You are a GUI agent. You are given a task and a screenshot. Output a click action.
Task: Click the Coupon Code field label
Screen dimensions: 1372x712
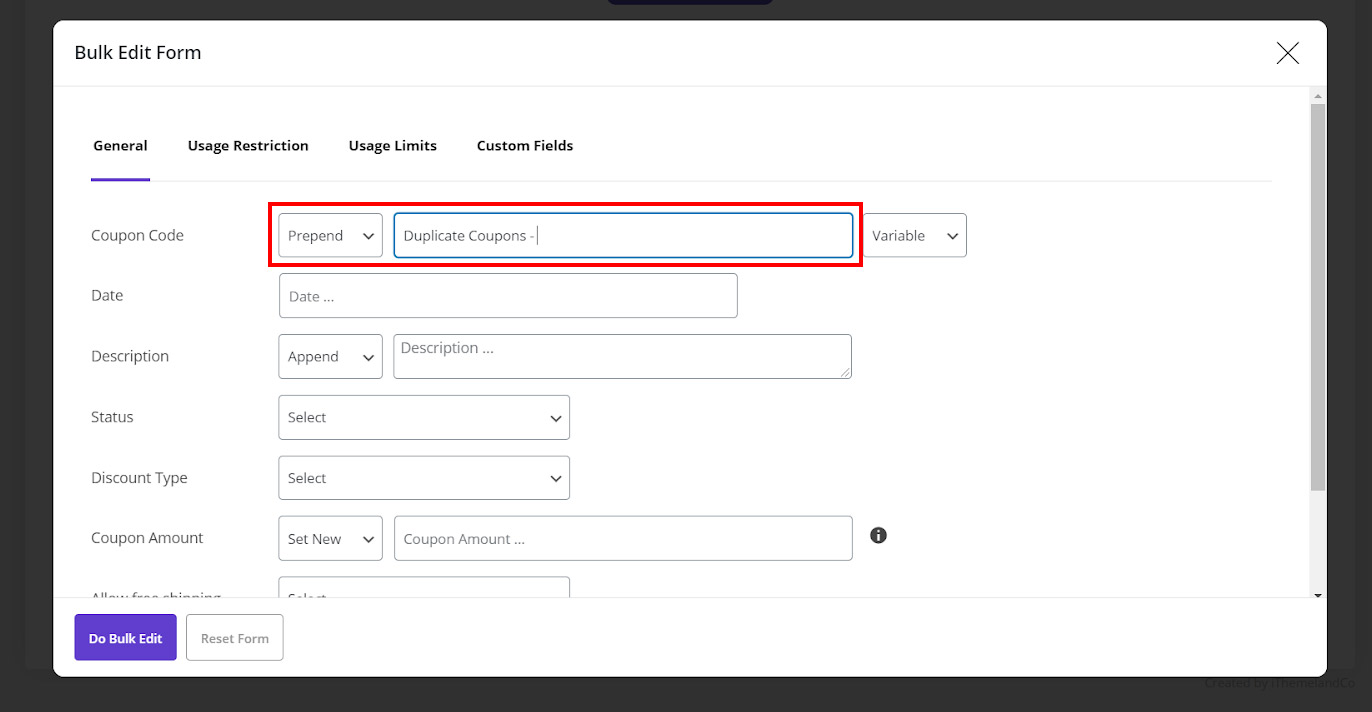click(x=137, y=236)
